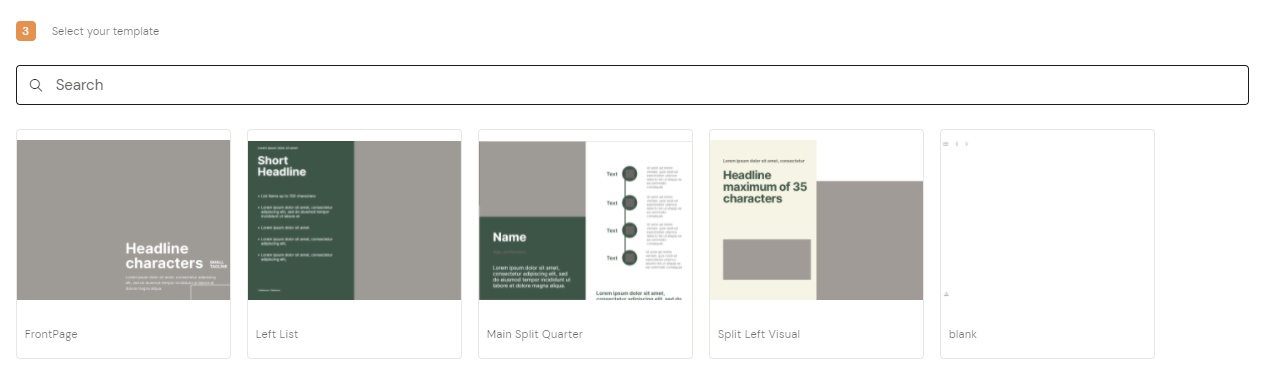Image resolution: width=1273 pixels, height=368 pixels.
Task: Select the FrontPage template thumbnail
Action: pyautogui.click(x=123, y=220)
